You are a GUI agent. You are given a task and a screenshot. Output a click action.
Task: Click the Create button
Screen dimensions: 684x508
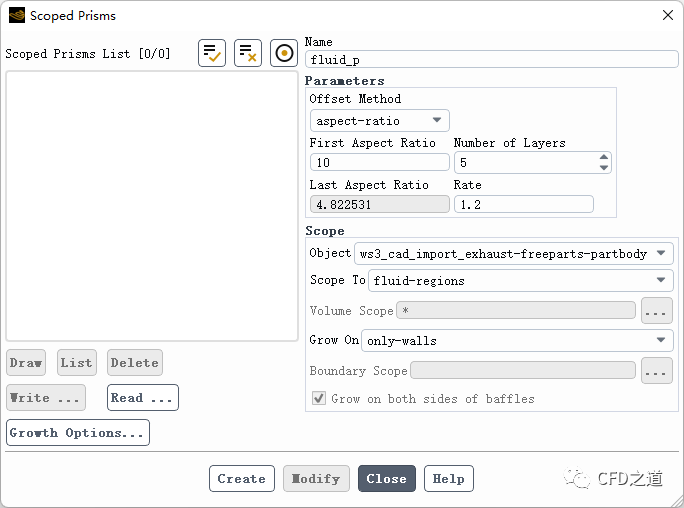pyautogui.click(x=242, y=479)
